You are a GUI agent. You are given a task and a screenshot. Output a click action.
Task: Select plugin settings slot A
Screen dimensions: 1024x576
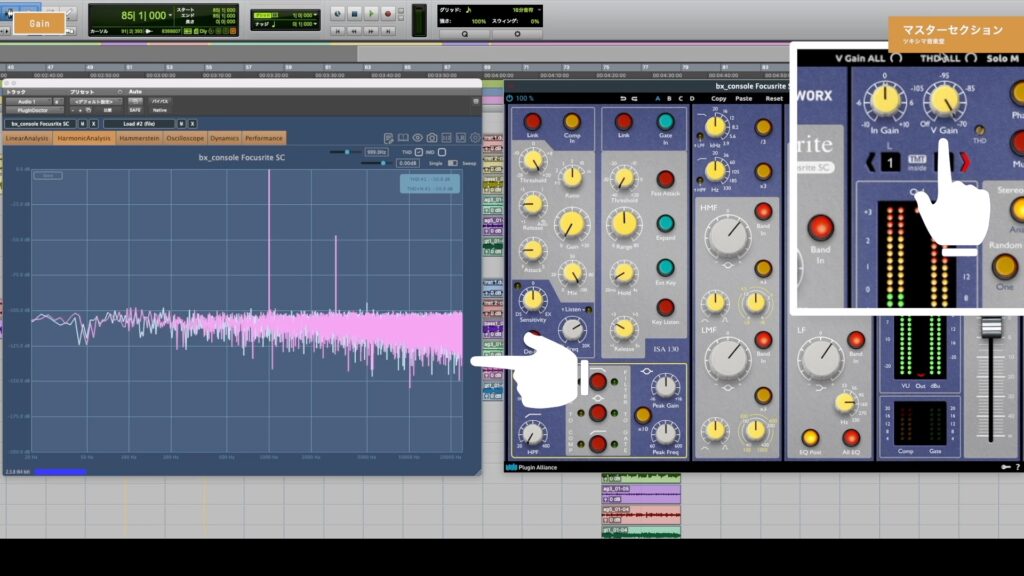pyautogui.click(x=658, y=99)
